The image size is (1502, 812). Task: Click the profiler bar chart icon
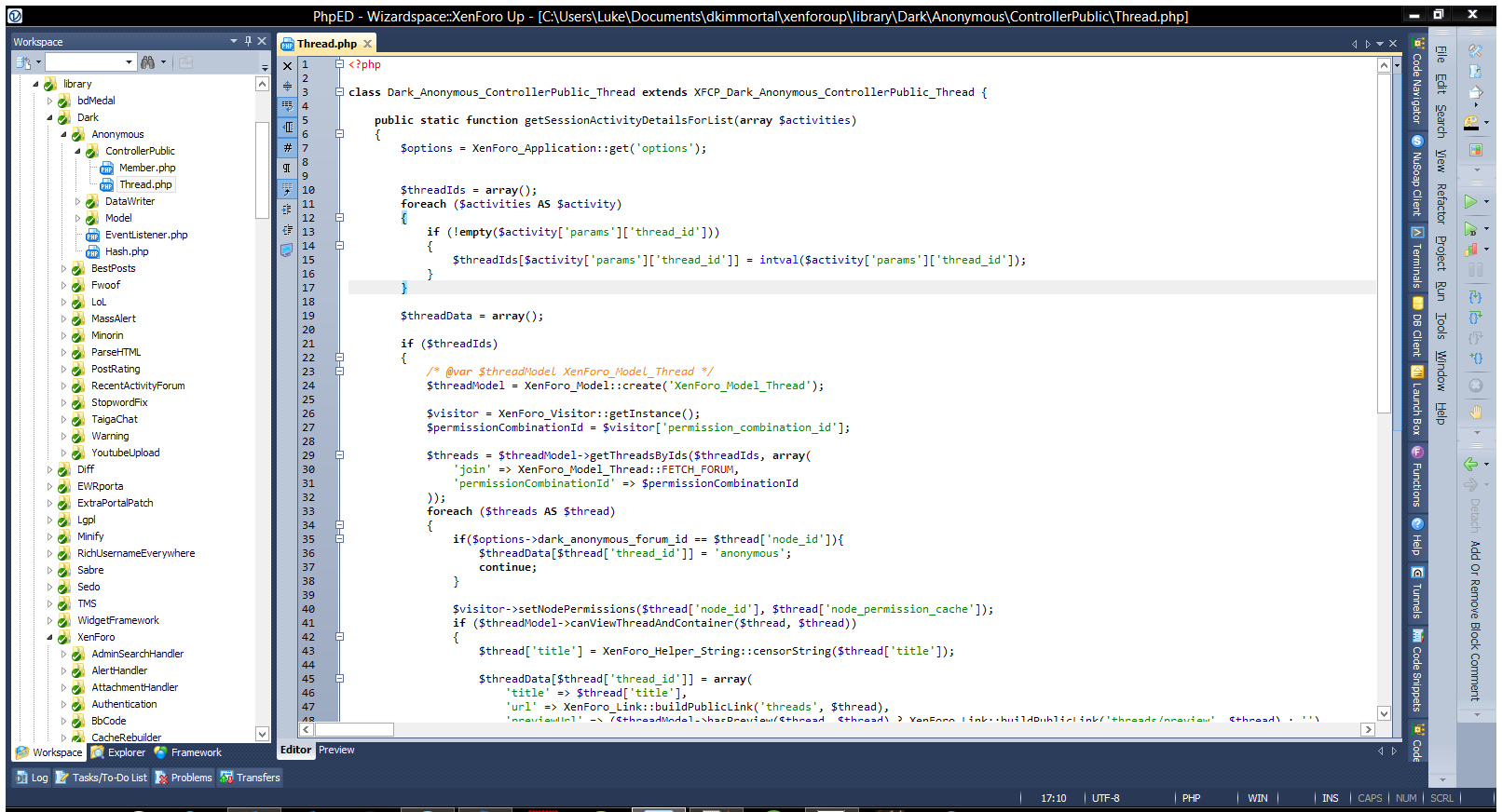(x=1470, y=250)
